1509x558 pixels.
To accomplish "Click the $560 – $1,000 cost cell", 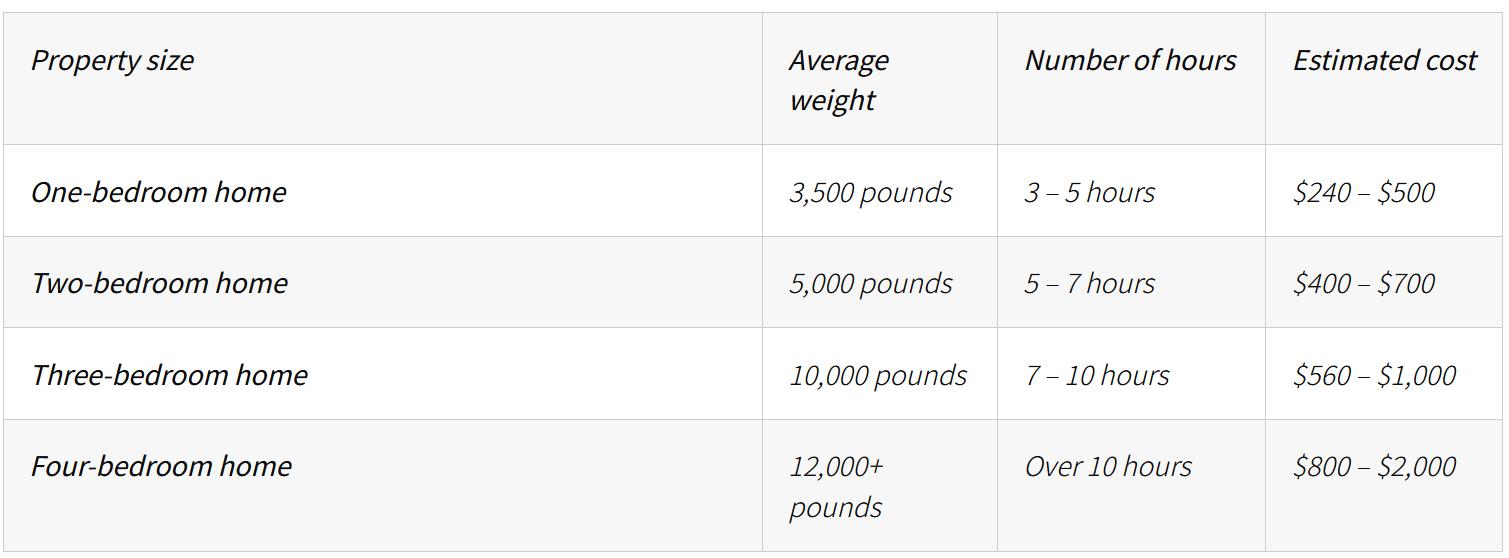I will [x=1385, y=375].
